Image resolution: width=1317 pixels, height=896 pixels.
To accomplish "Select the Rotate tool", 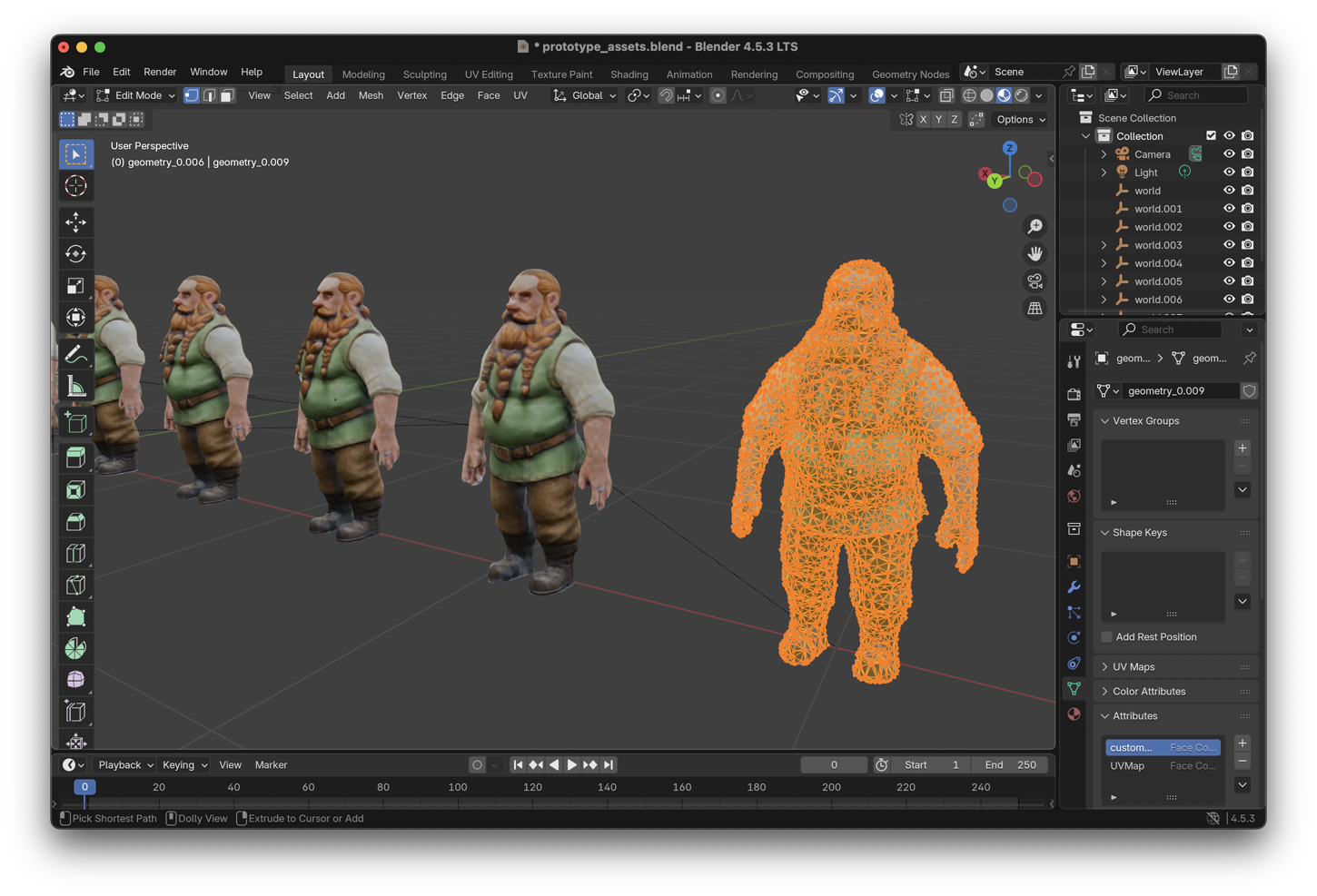I will tap(76, 254).
